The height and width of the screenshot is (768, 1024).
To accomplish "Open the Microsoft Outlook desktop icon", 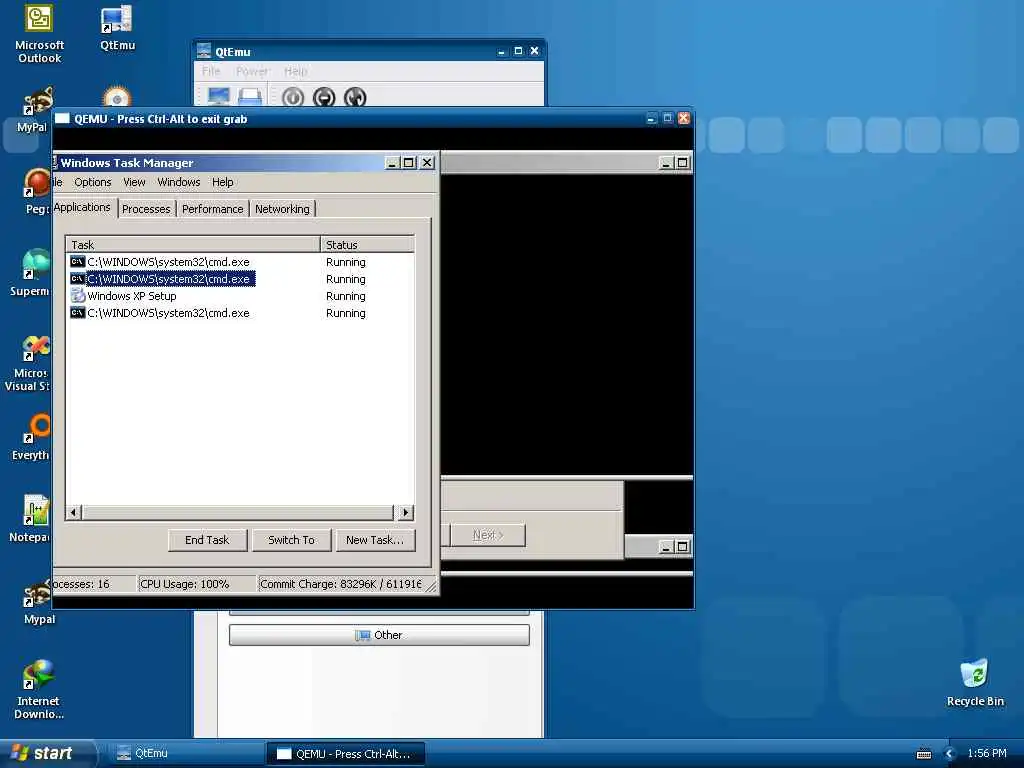I will [39, 34].
